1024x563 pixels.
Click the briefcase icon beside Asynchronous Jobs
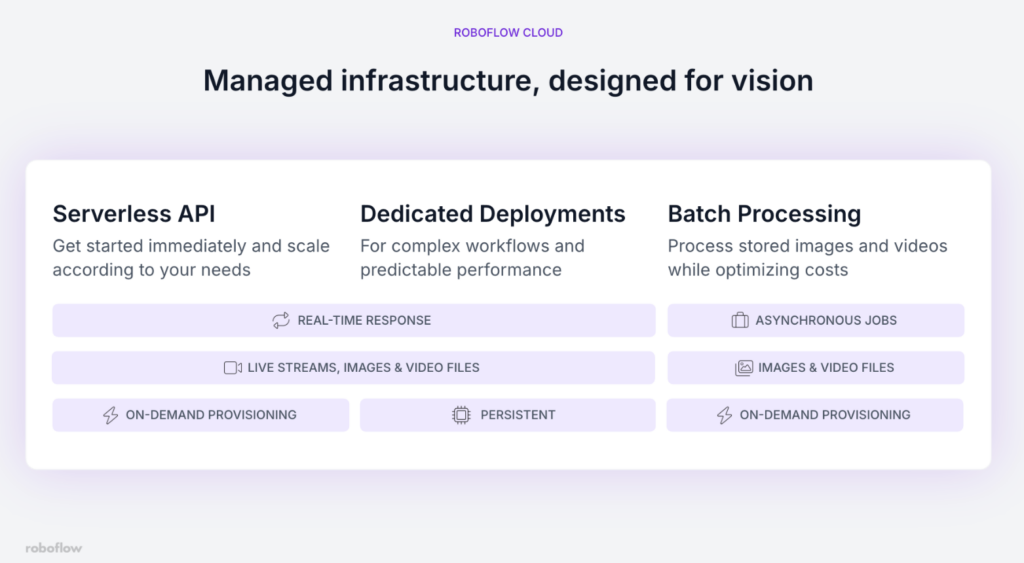point(740,320)
